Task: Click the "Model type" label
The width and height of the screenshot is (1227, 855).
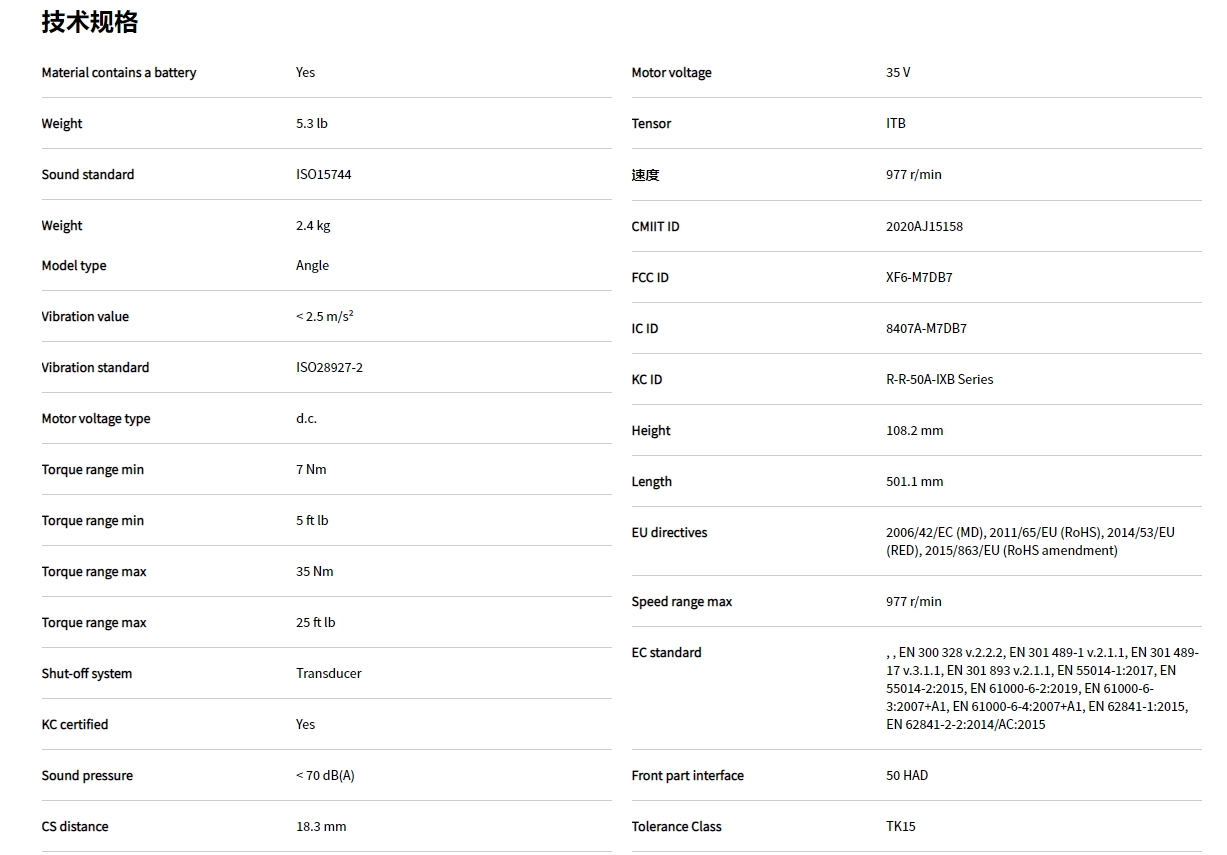Action: 74,266
